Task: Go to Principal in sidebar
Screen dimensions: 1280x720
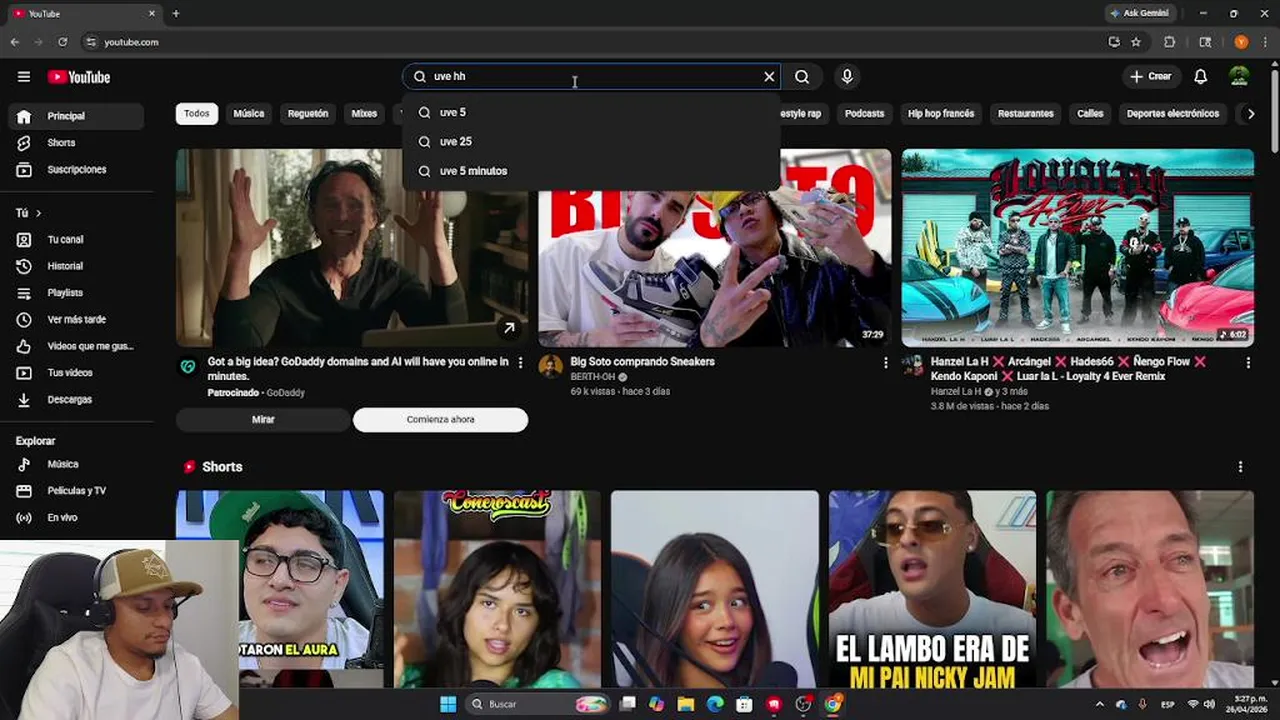Action: [x=76, y=116]
